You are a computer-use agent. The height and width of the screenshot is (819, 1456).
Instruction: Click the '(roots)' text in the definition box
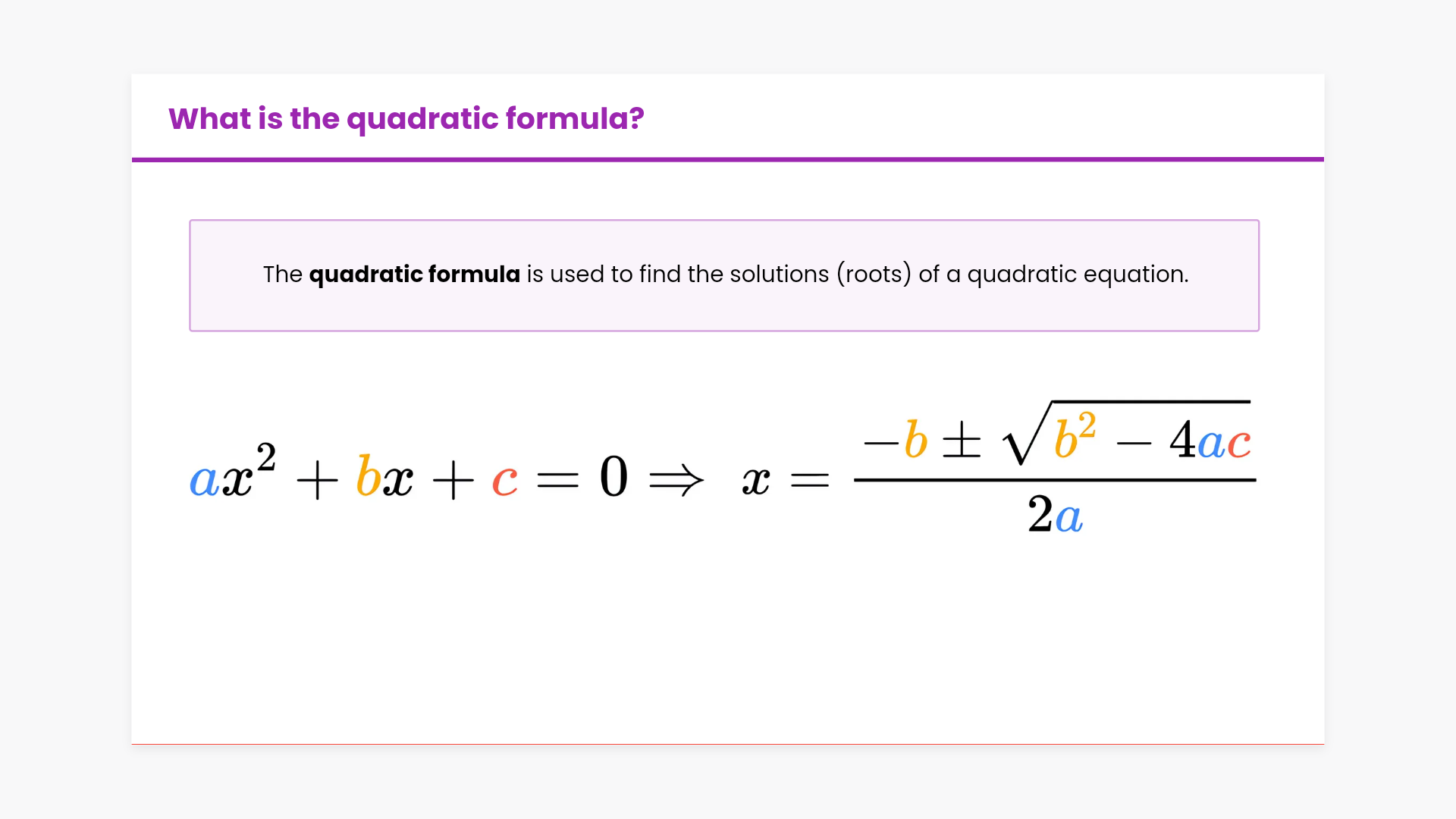coord(874,274)
